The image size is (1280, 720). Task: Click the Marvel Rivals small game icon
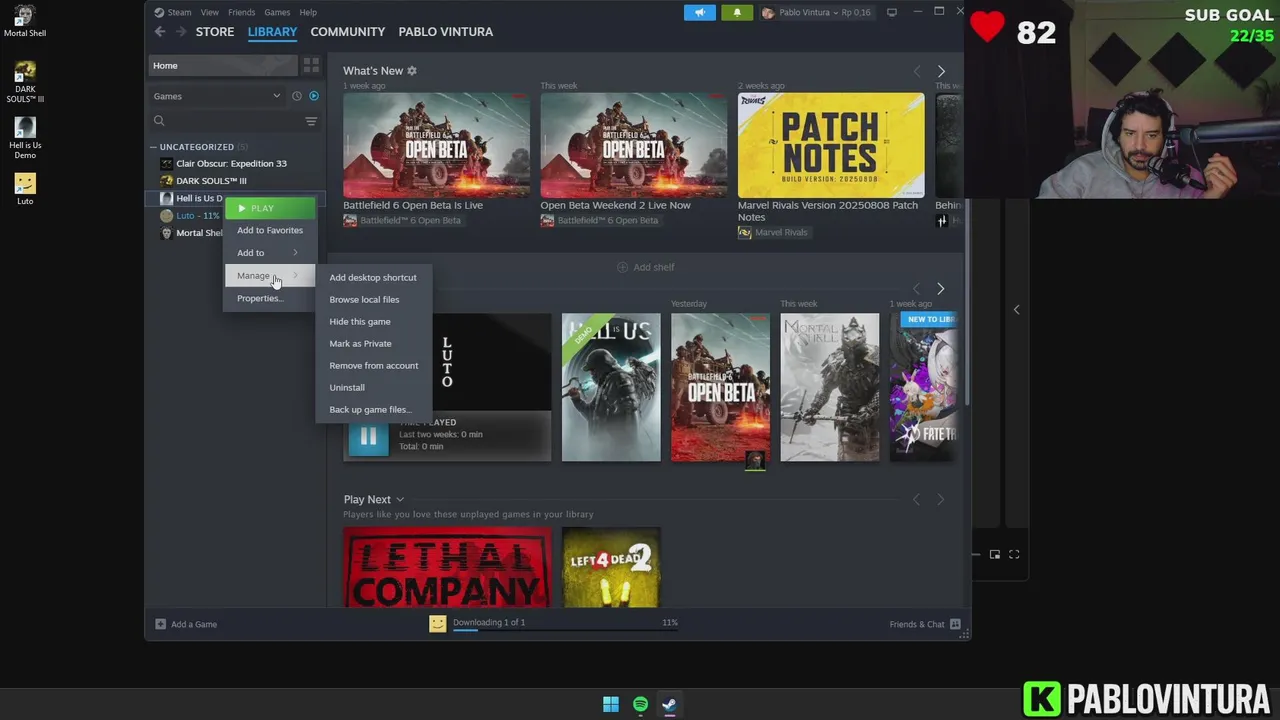pyautogui.click(x=744, y=232)
